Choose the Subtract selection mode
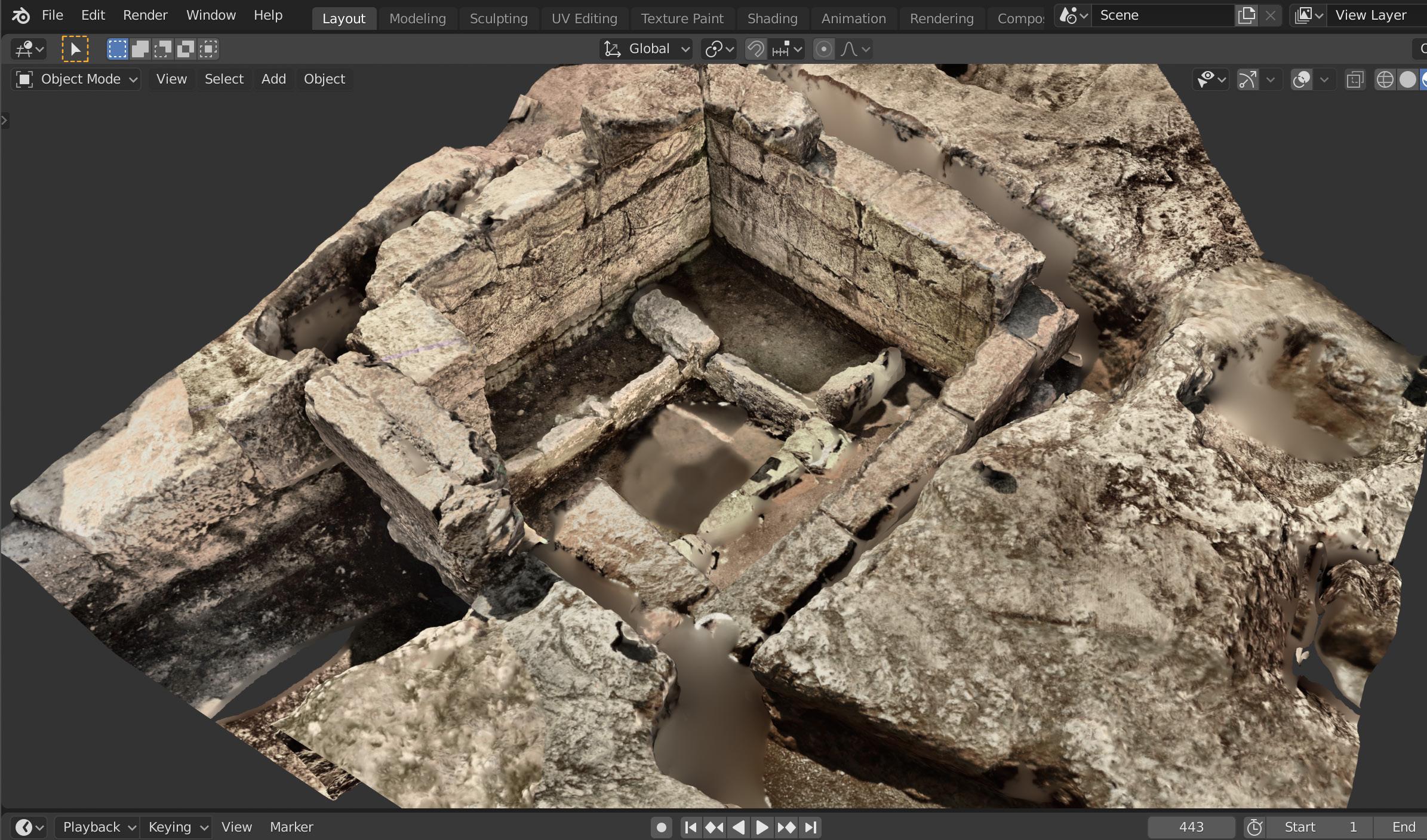 162,49
